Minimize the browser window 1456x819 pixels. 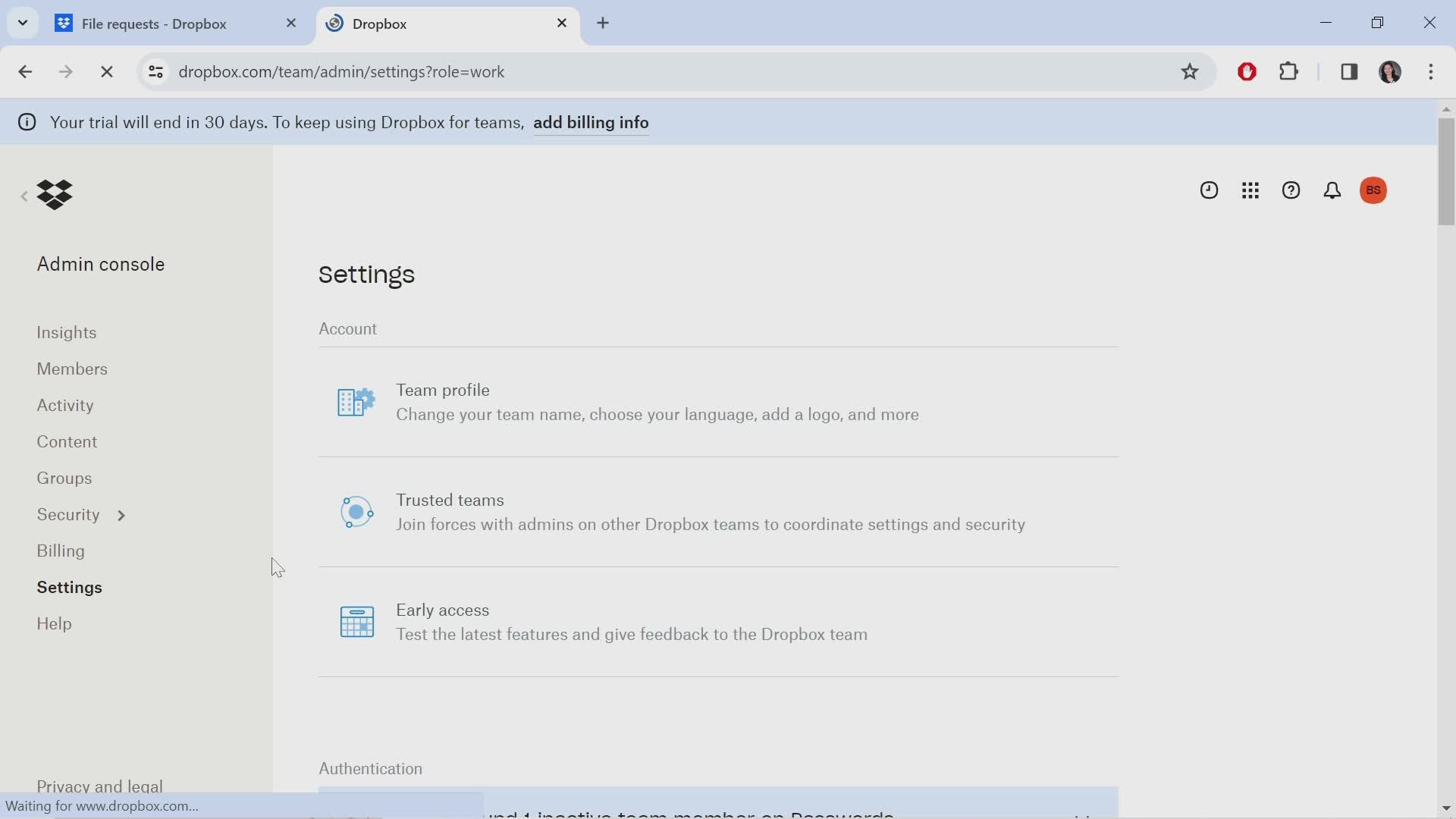coord(1326,23)
